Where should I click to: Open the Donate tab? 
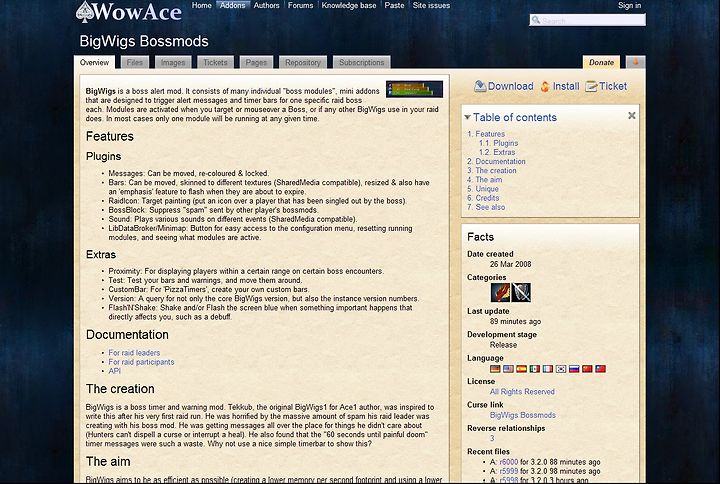[602, 62]
